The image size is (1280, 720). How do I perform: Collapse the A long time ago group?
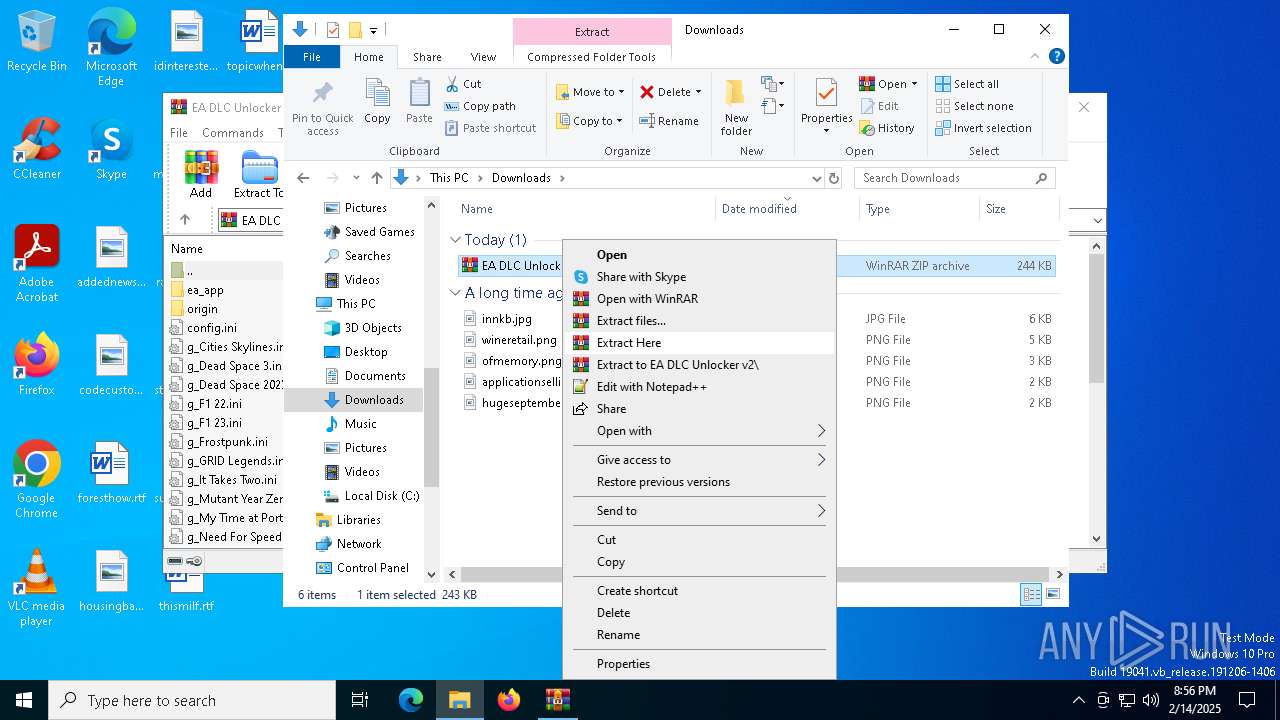point(456,293)
